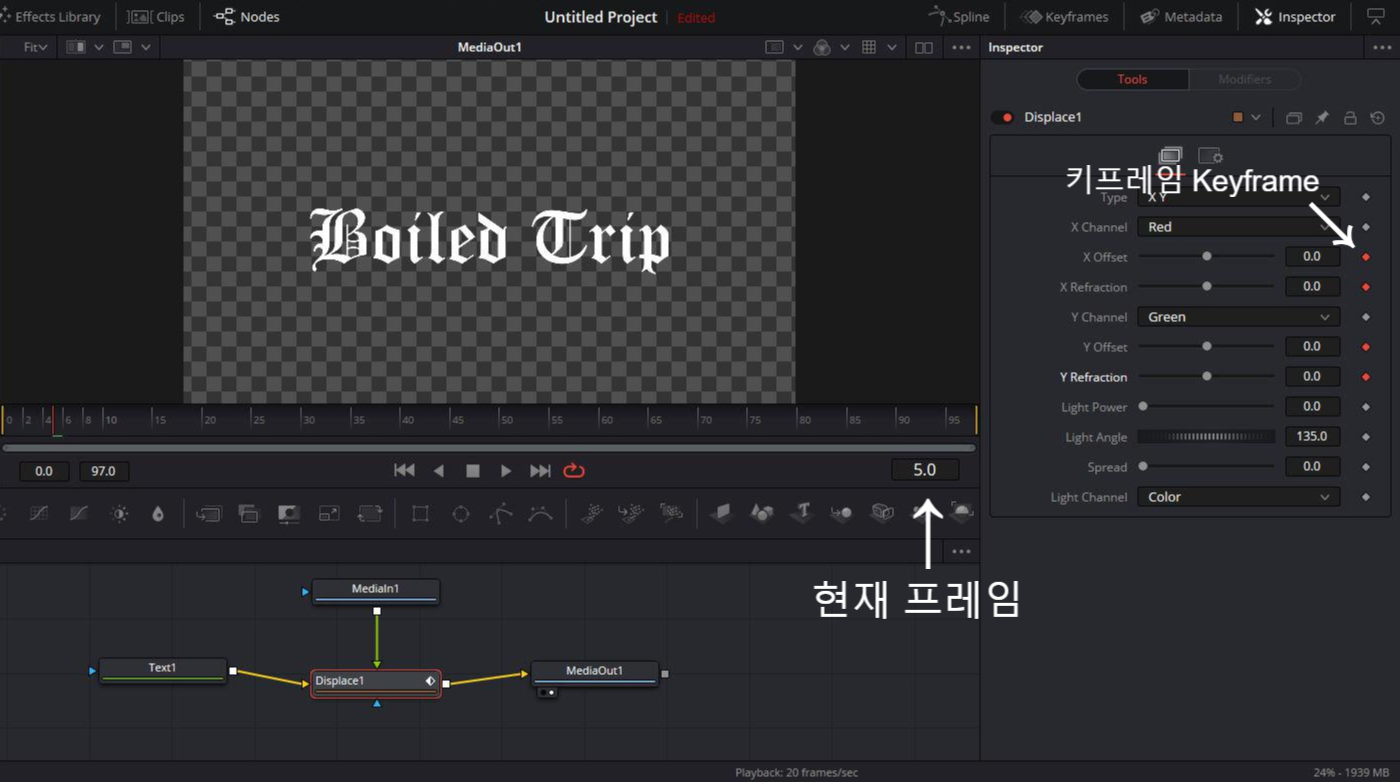Open the viewer Fit zoom dropdown

[35, 47]
